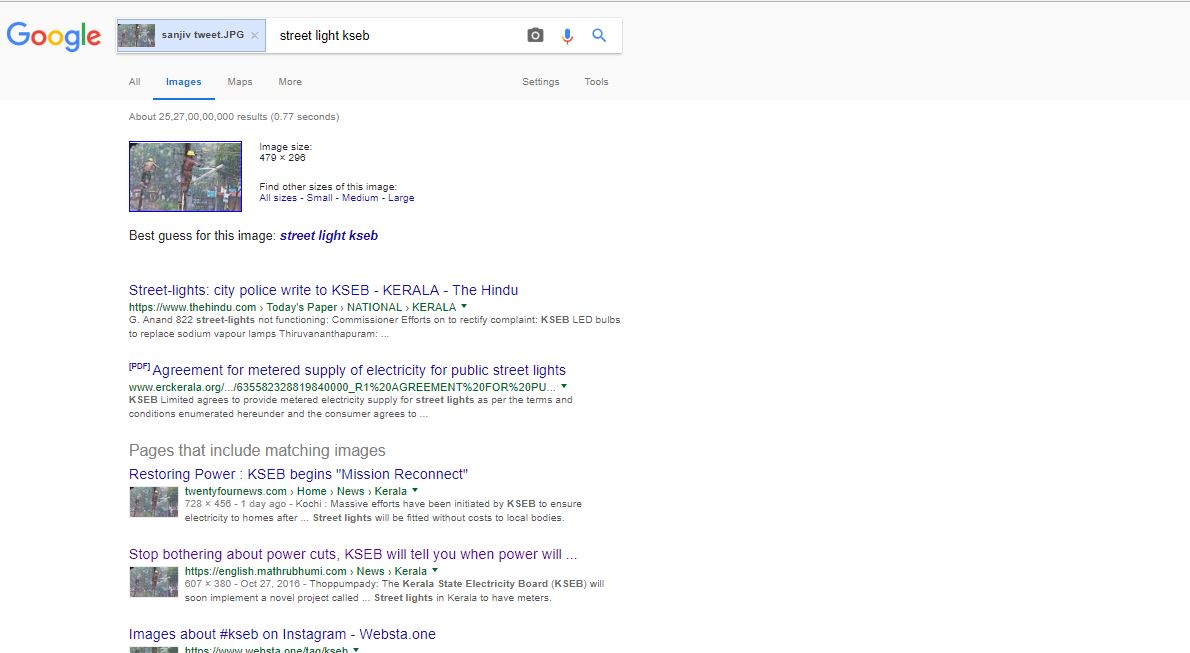Viewport: 1190px width, 653px height.
Task: Click the www.erckerala.org URL text
Action: (342, 387)
